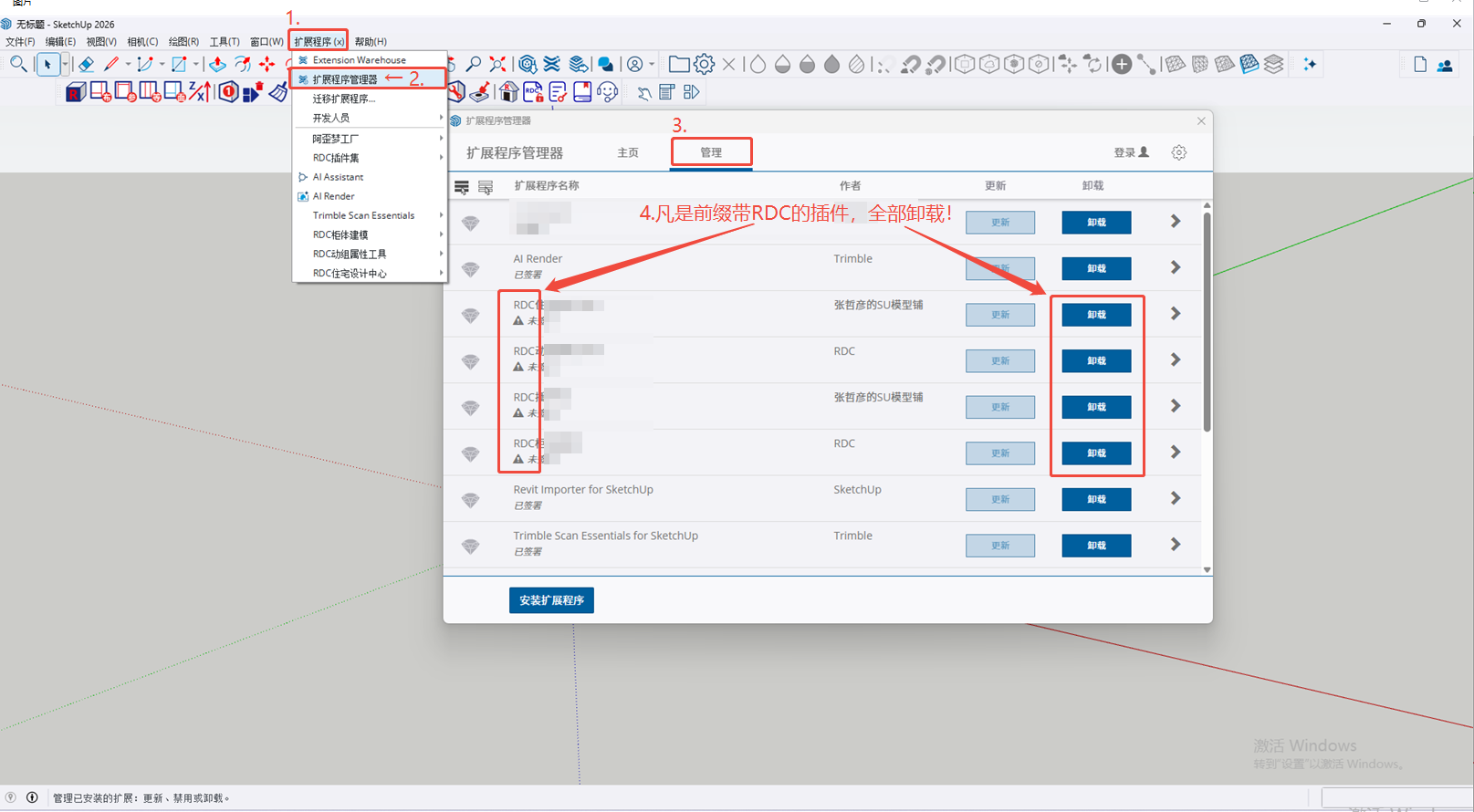
Task: Expand details arrow for Revit Importer row
Action: pyautogui.click(x=1176, y=498)
